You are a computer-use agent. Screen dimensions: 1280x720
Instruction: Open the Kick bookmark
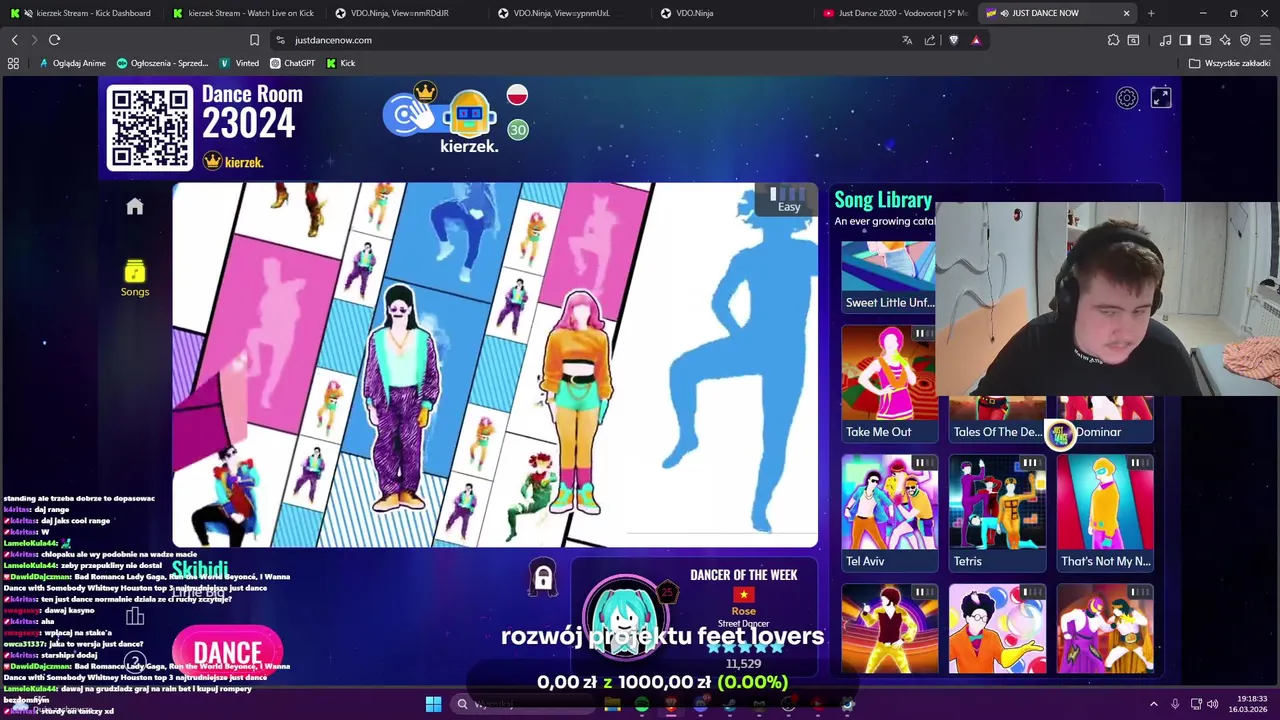341,63
